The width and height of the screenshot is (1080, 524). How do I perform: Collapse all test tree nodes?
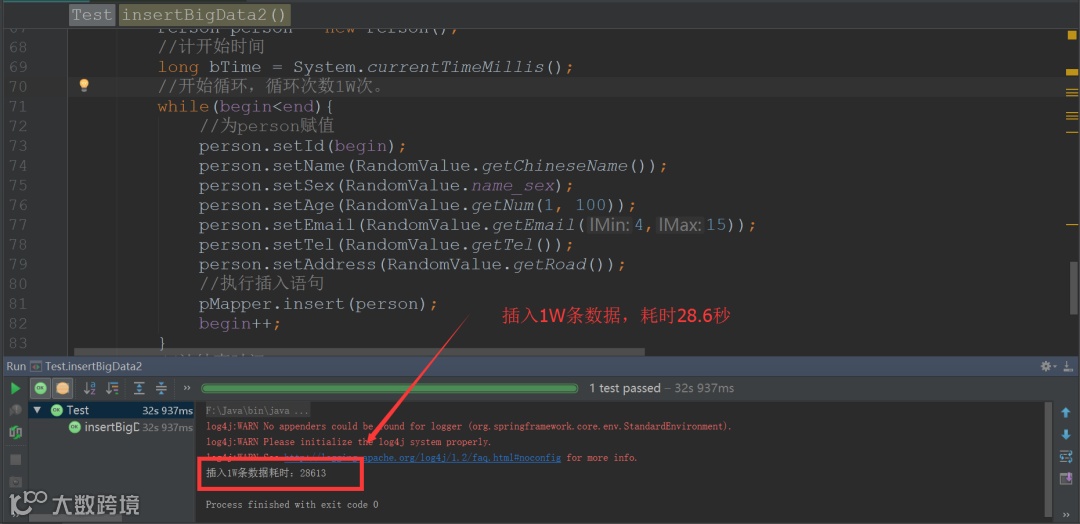tap(161, 388)
